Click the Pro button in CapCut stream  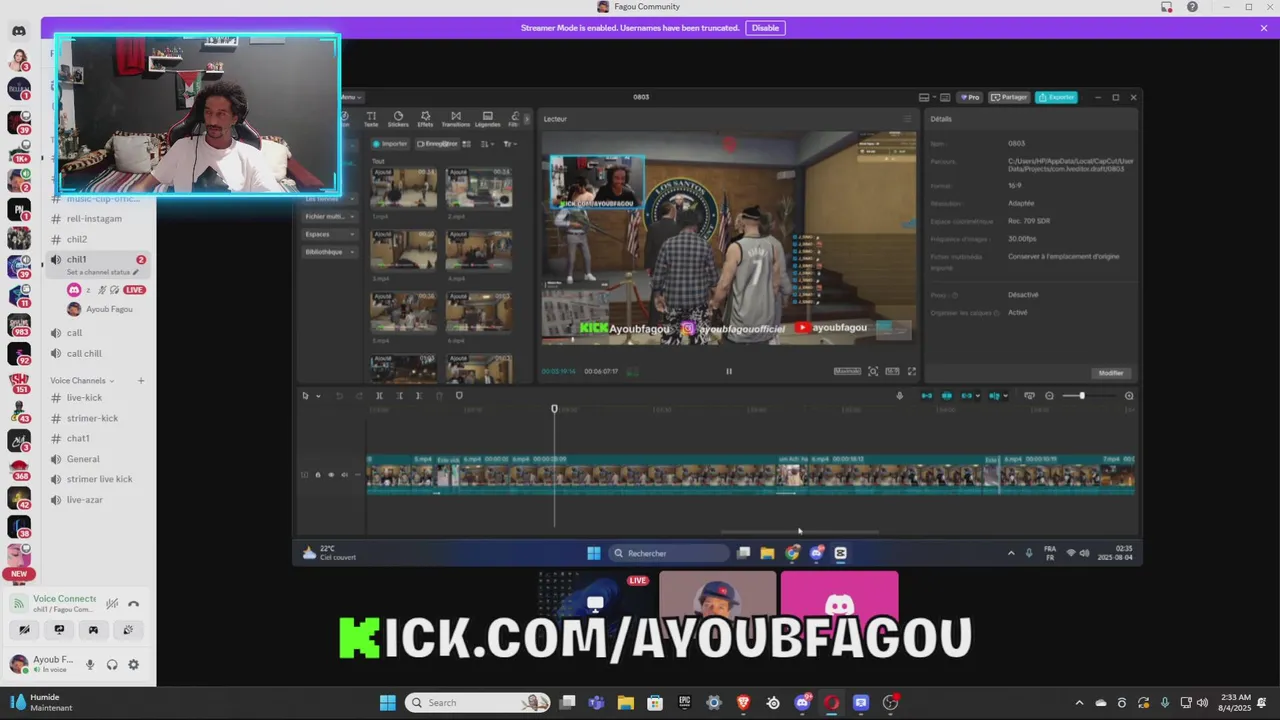(x=970, y=97)
